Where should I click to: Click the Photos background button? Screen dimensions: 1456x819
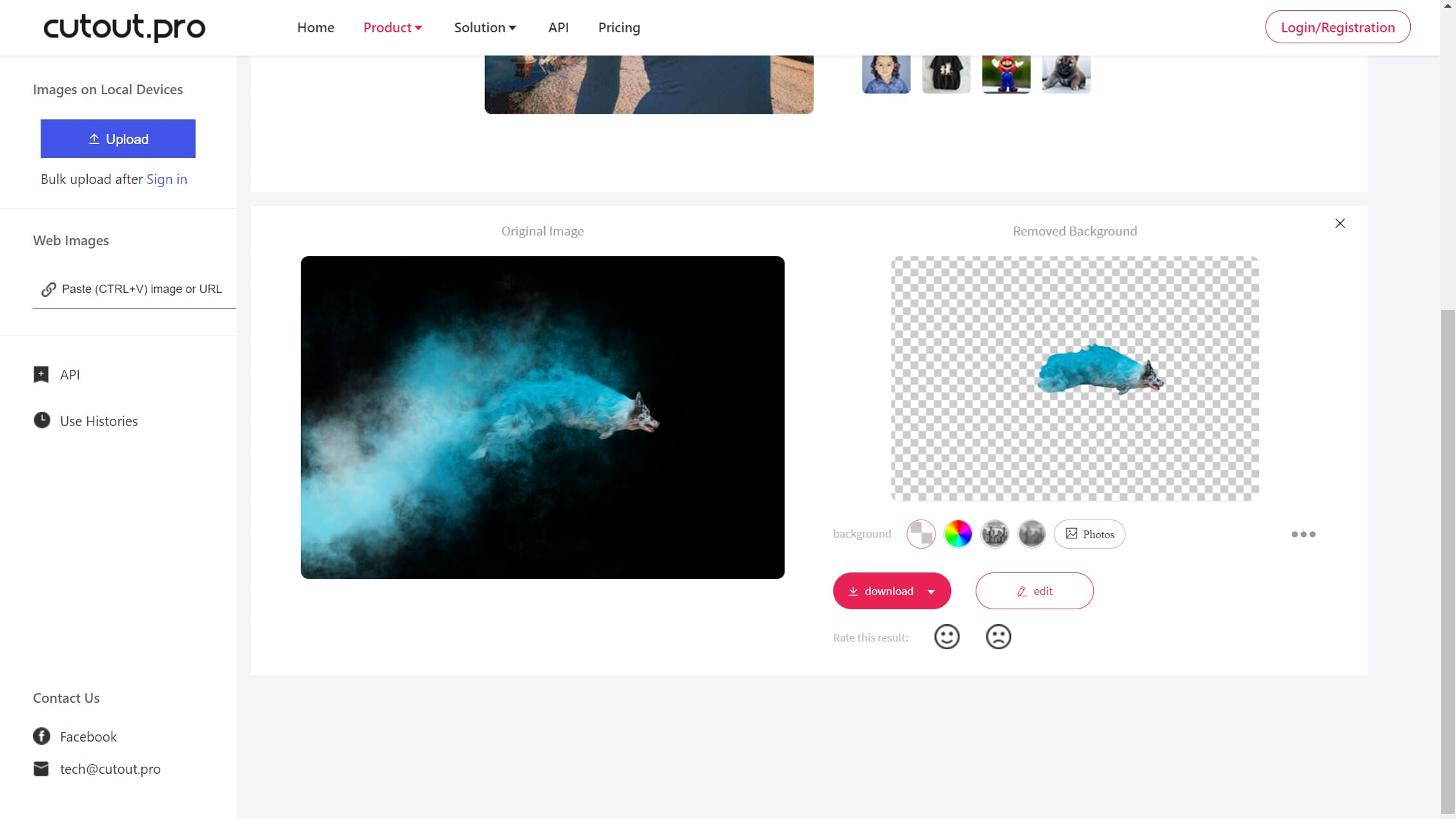coord(1089,534)
